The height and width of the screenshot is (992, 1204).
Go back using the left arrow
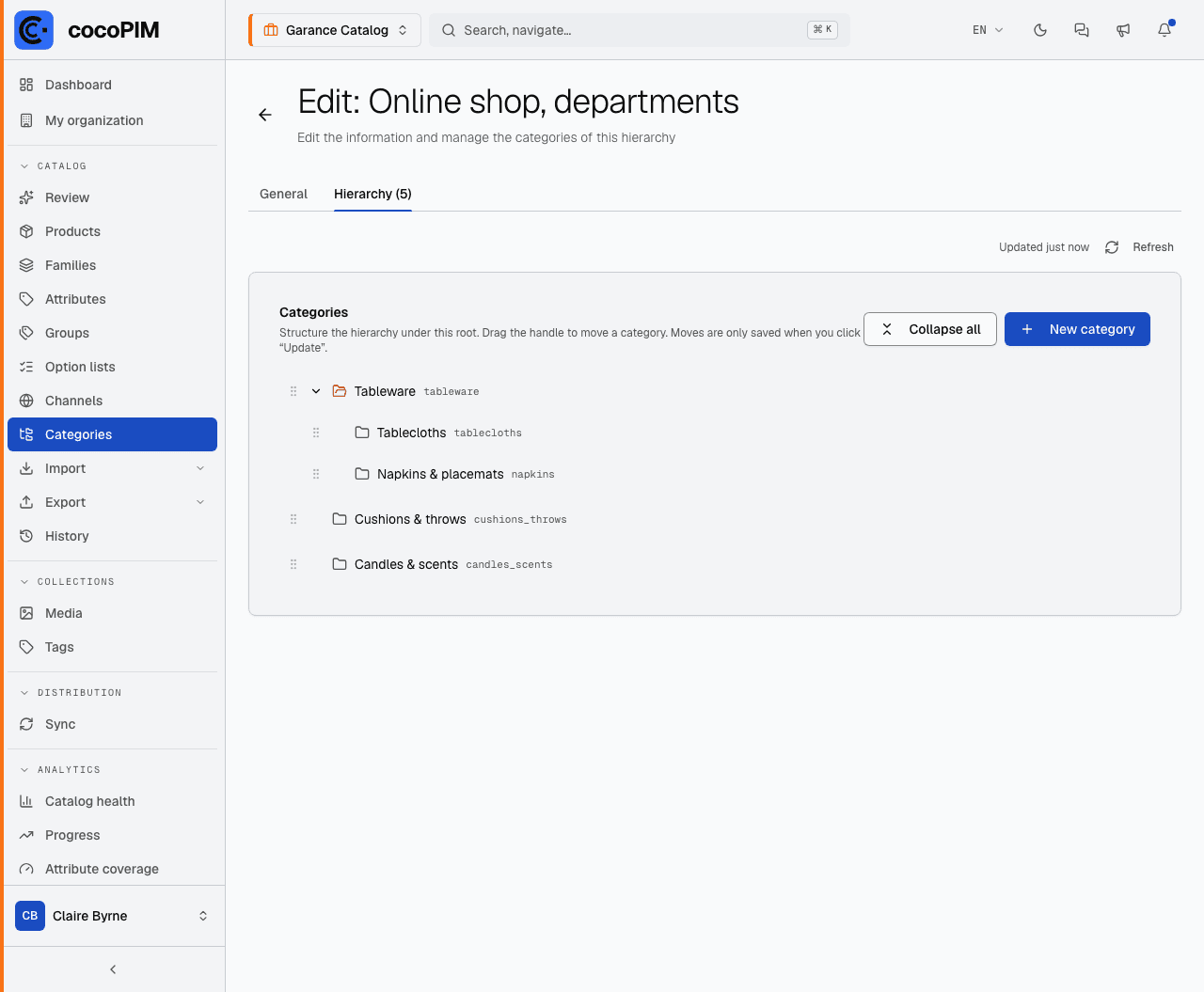click(x=265, y=115)
